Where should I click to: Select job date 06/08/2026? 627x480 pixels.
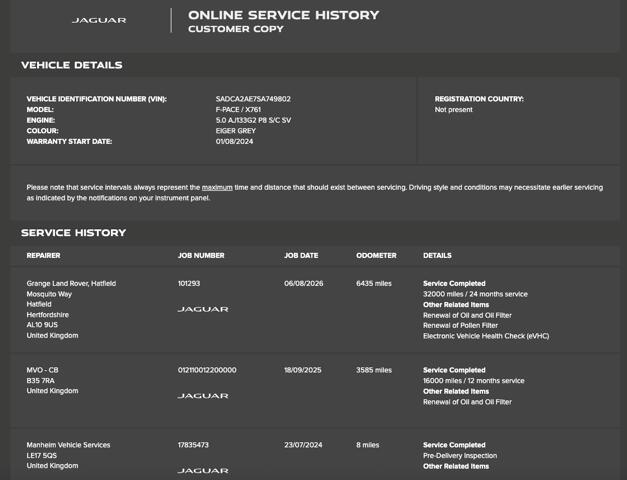pos(304,283)
